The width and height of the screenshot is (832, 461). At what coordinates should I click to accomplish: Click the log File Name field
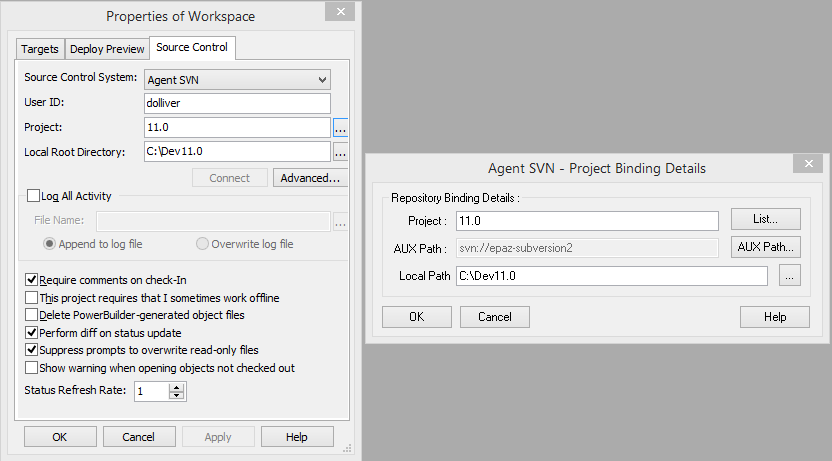point(213,221)
